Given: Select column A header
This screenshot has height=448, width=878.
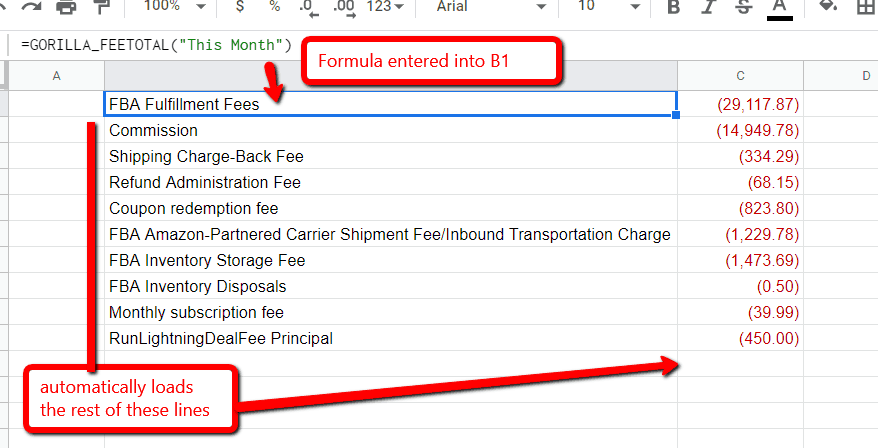Looking at the screenshot, I should (55, 76).
